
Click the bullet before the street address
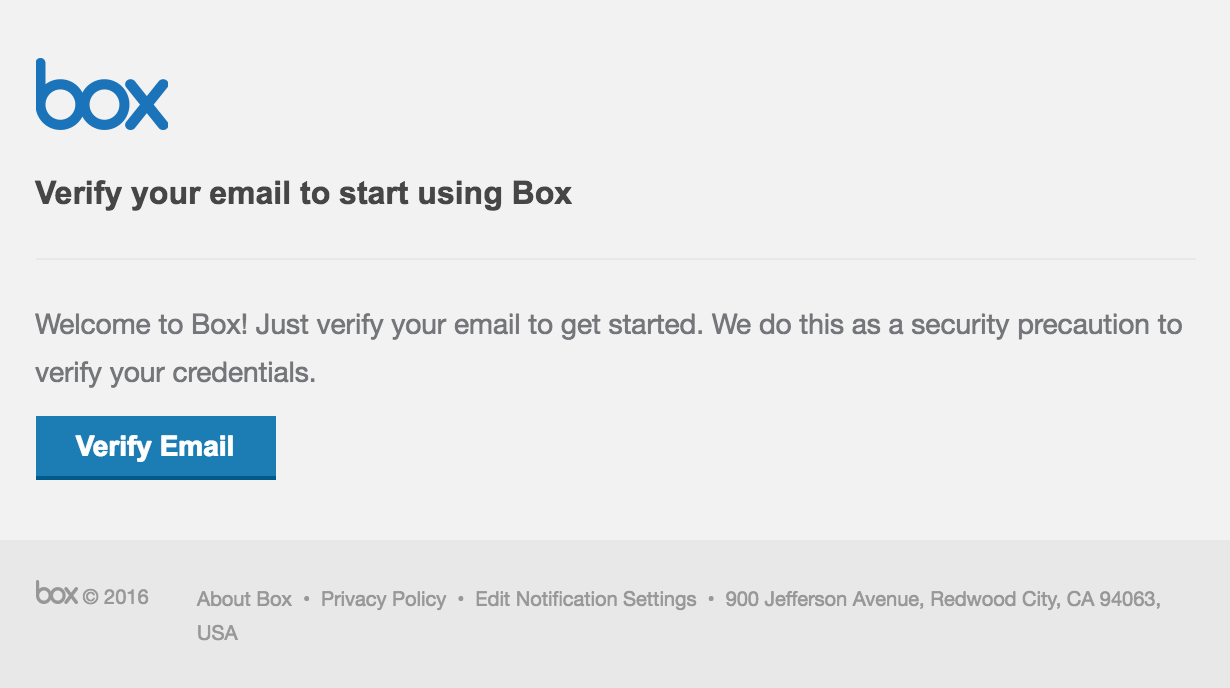click(711, 599)
